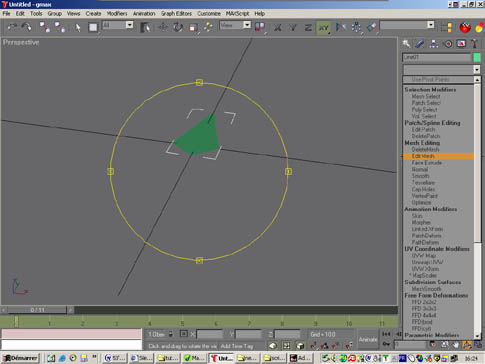Open the Graph Editors menu
This screenshot has height=364, width=485.
coord(176,14)
